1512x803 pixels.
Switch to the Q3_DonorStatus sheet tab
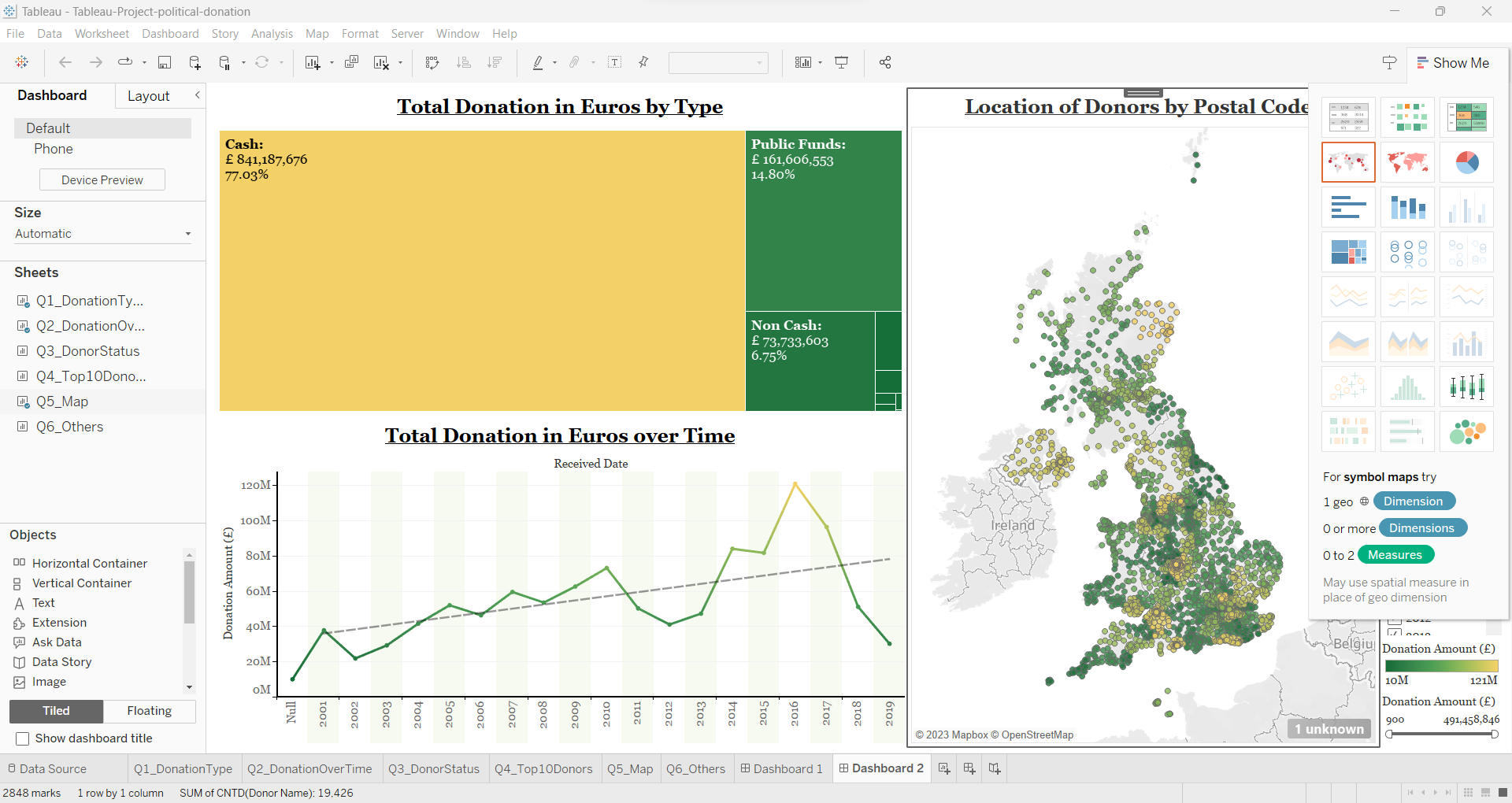[433, 769]
